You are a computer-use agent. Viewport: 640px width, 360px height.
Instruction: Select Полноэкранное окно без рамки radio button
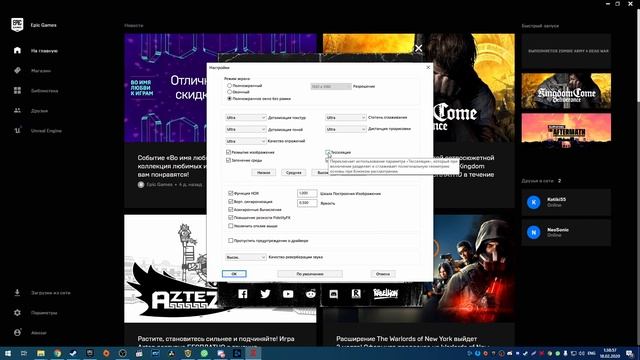pos(229,98)
